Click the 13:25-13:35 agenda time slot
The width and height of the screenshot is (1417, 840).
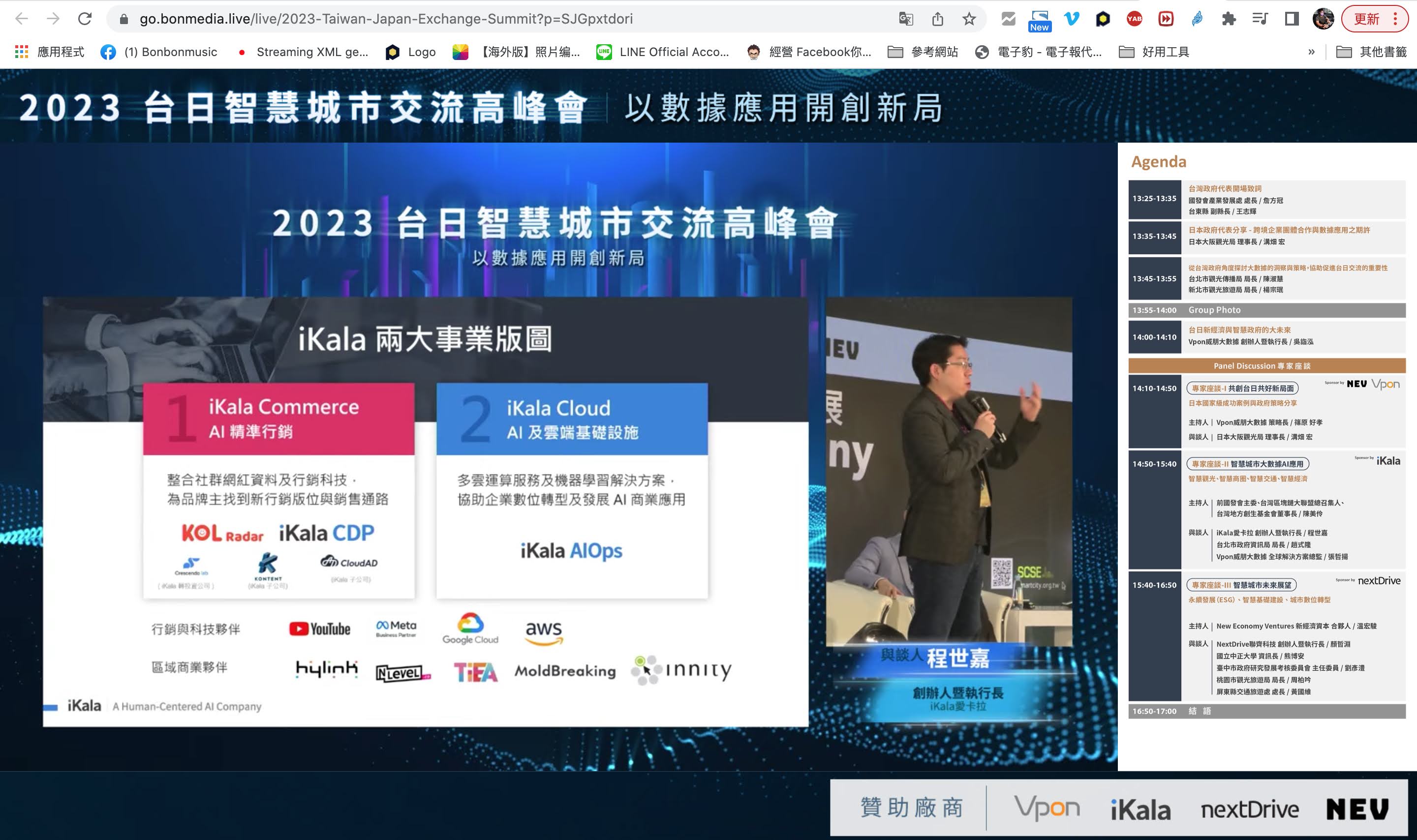pyautogui.click(x=1154, y=199)
